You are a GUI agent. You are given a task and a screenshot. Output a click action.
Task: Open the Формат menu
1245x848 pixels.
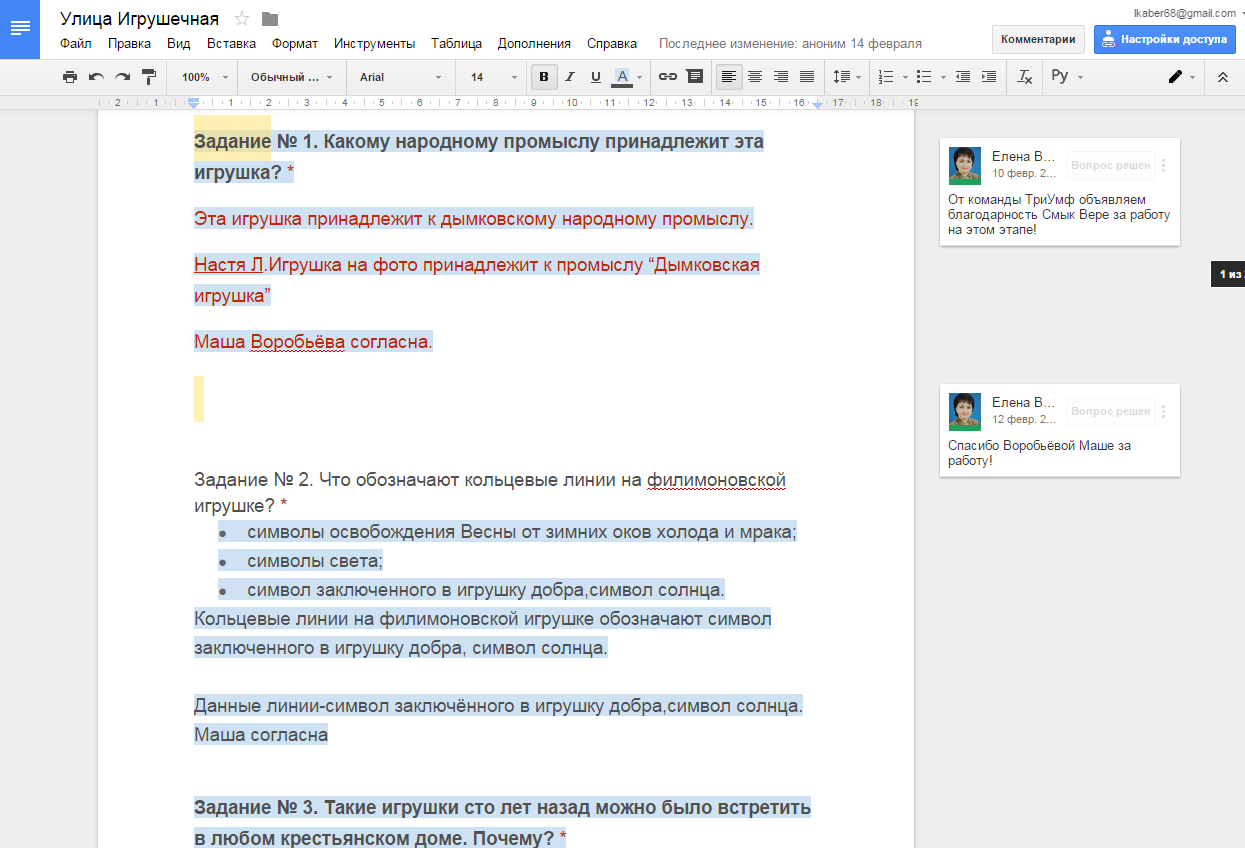[295, 44]
